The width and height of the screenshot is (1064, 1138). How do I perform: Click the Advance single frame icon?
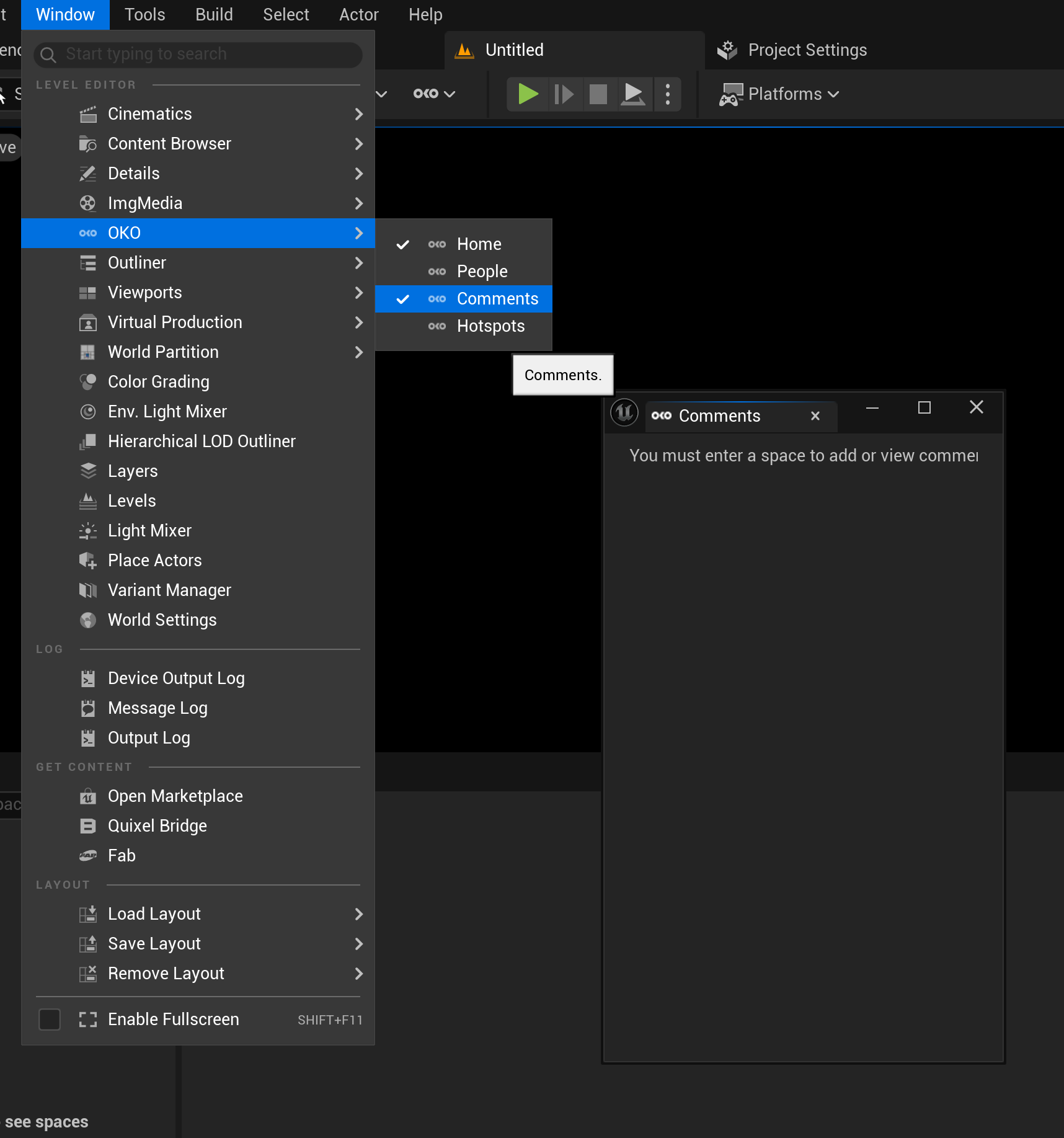click(564, 94)
